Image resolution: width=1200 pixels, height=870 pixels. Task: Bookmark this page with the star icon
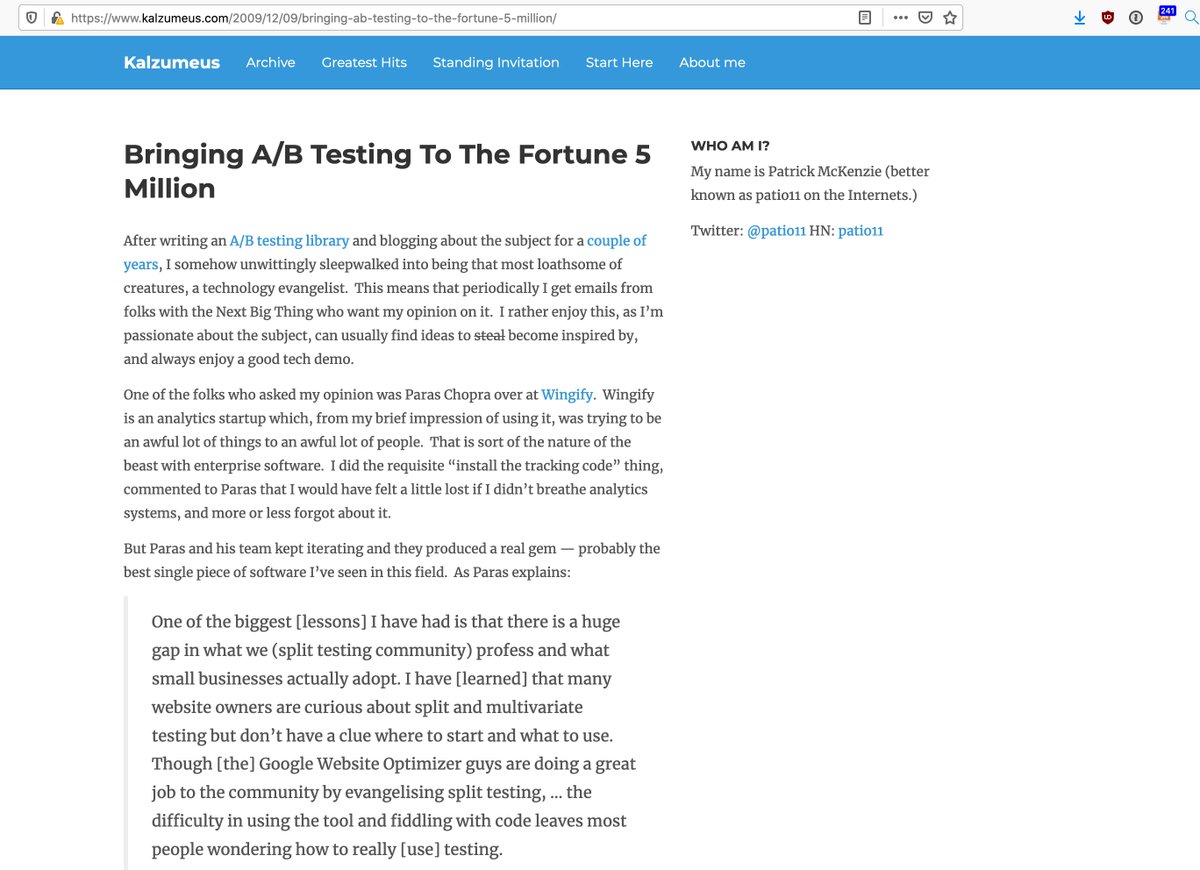pyautogui.click(x=950, y=18)
